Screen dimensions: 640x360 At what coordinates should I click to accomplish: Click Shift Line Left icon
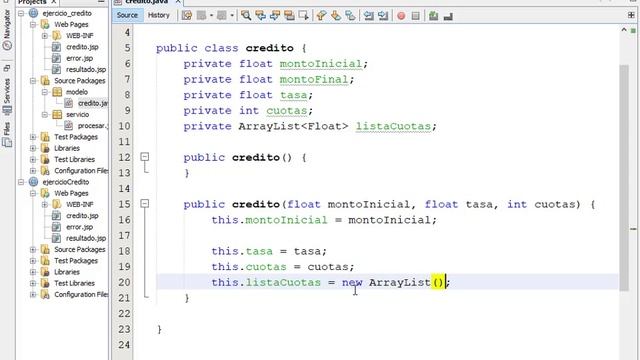(369, 16)
